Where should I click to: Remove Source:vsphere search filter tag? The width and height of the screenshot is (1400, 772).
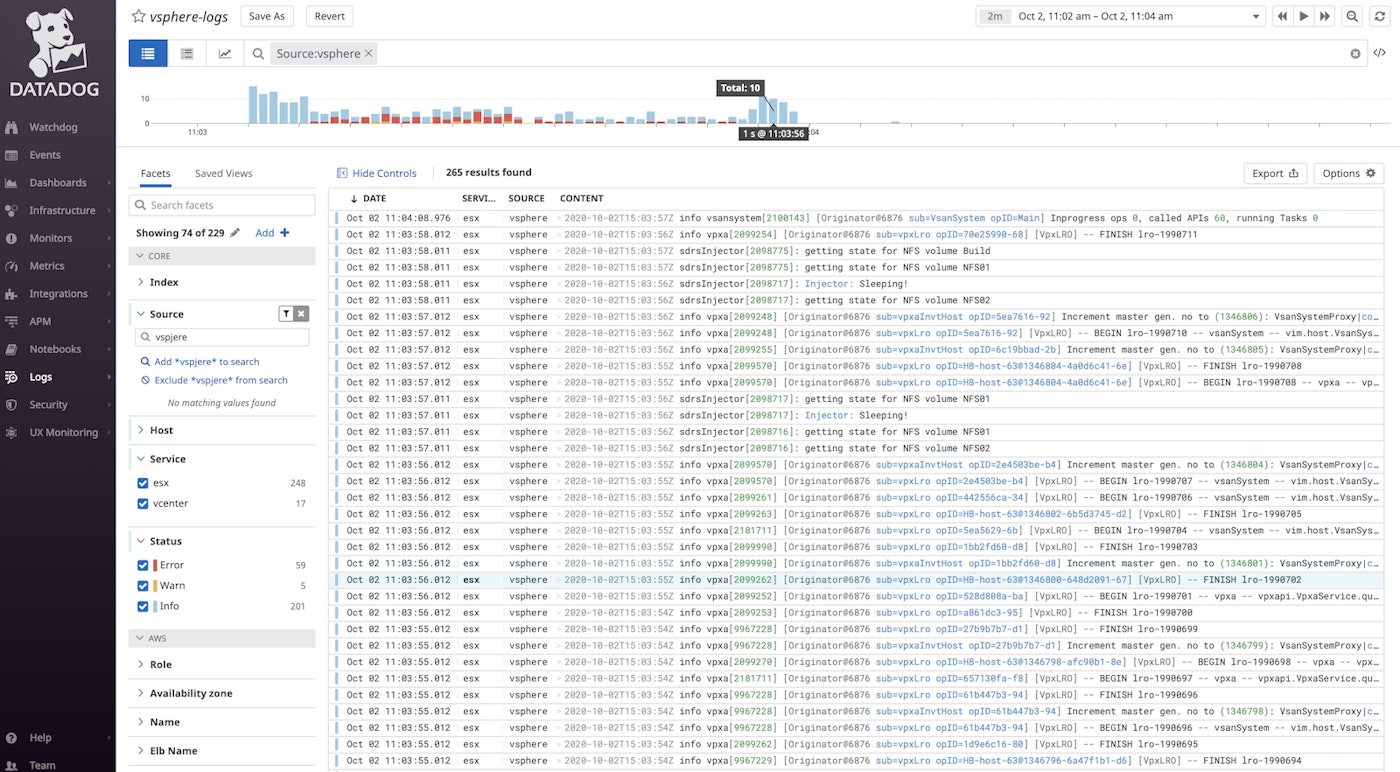(368, 54)
